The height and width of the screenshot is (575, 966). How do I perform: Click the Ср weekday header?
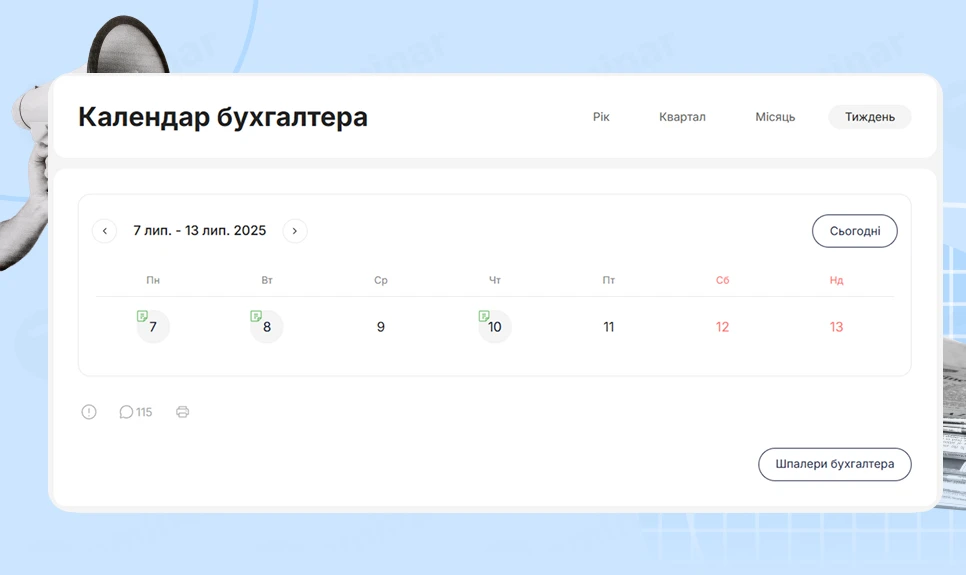tap(381, 280)
